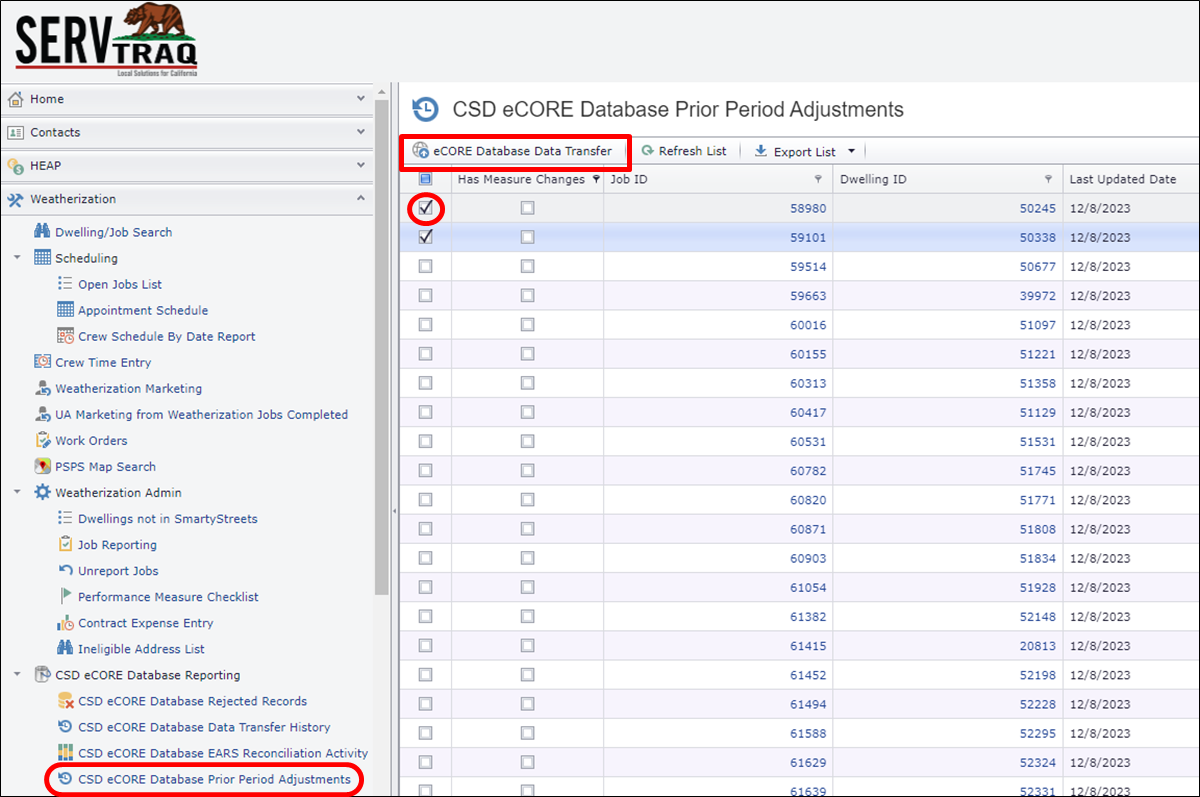1200x797 pixels.
Task: Click the sidebar collapse splitter handle
Action: click(393, 511)
